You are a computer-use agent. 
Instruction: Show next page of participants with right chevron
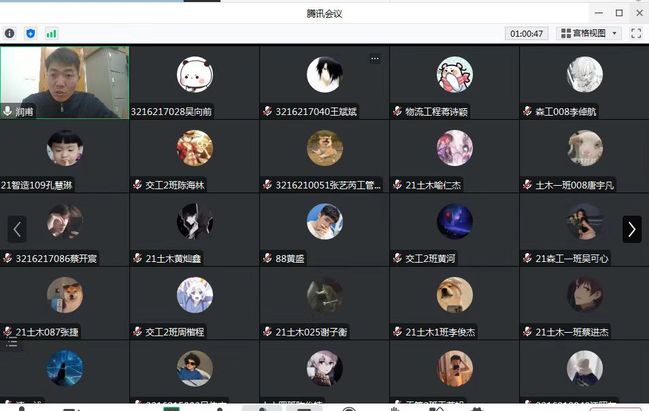click(x=632, y=229)
